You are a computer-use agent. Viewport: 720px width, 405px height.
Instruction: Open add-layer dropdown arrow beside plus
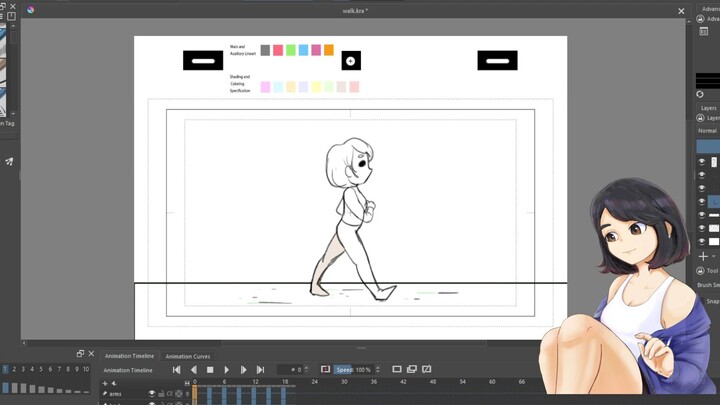tap(714, 256)
